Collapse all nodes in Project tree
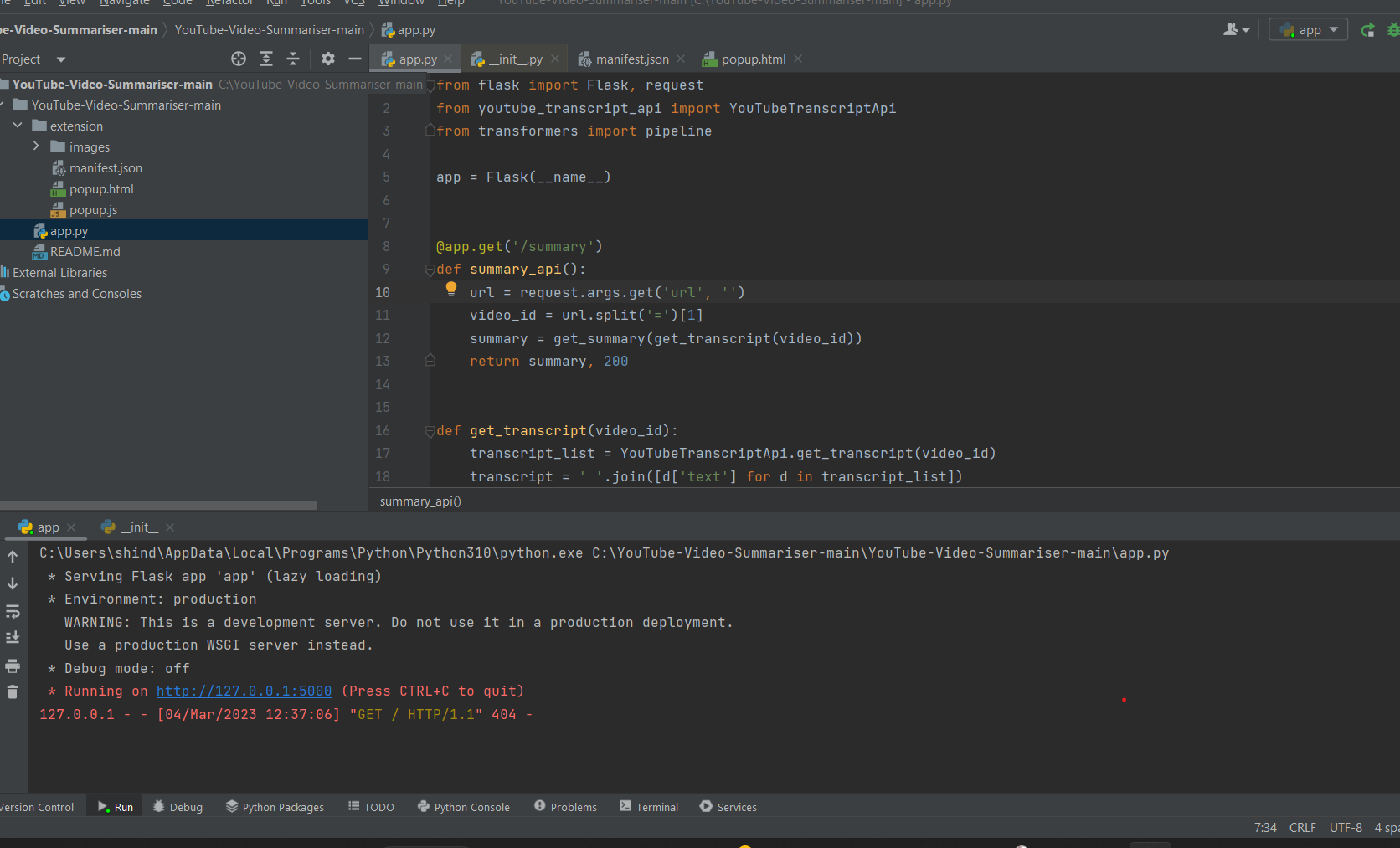 pyautogui.click(x=293, y=59)
